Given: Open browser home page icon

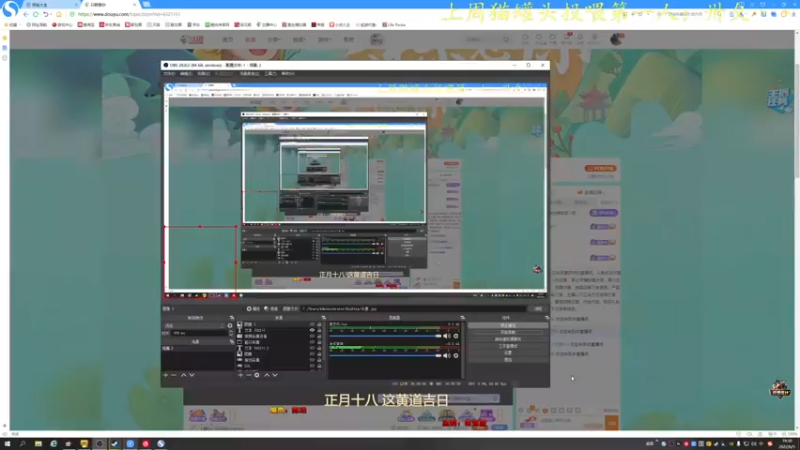Looking at the screenshot, I should tap(59, 14).
